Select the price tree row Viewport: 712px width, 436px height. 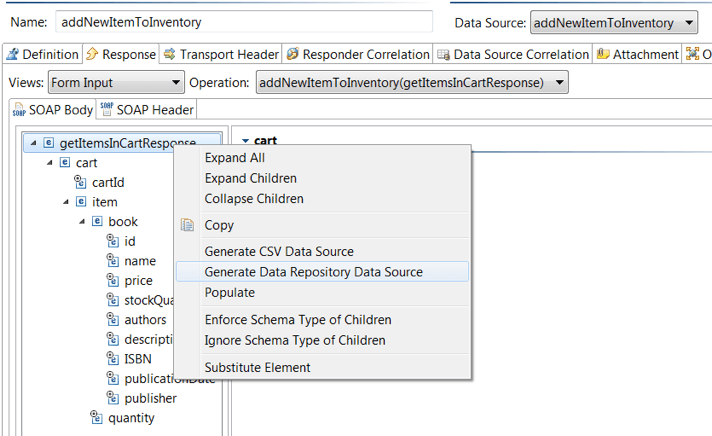(130, 280)
